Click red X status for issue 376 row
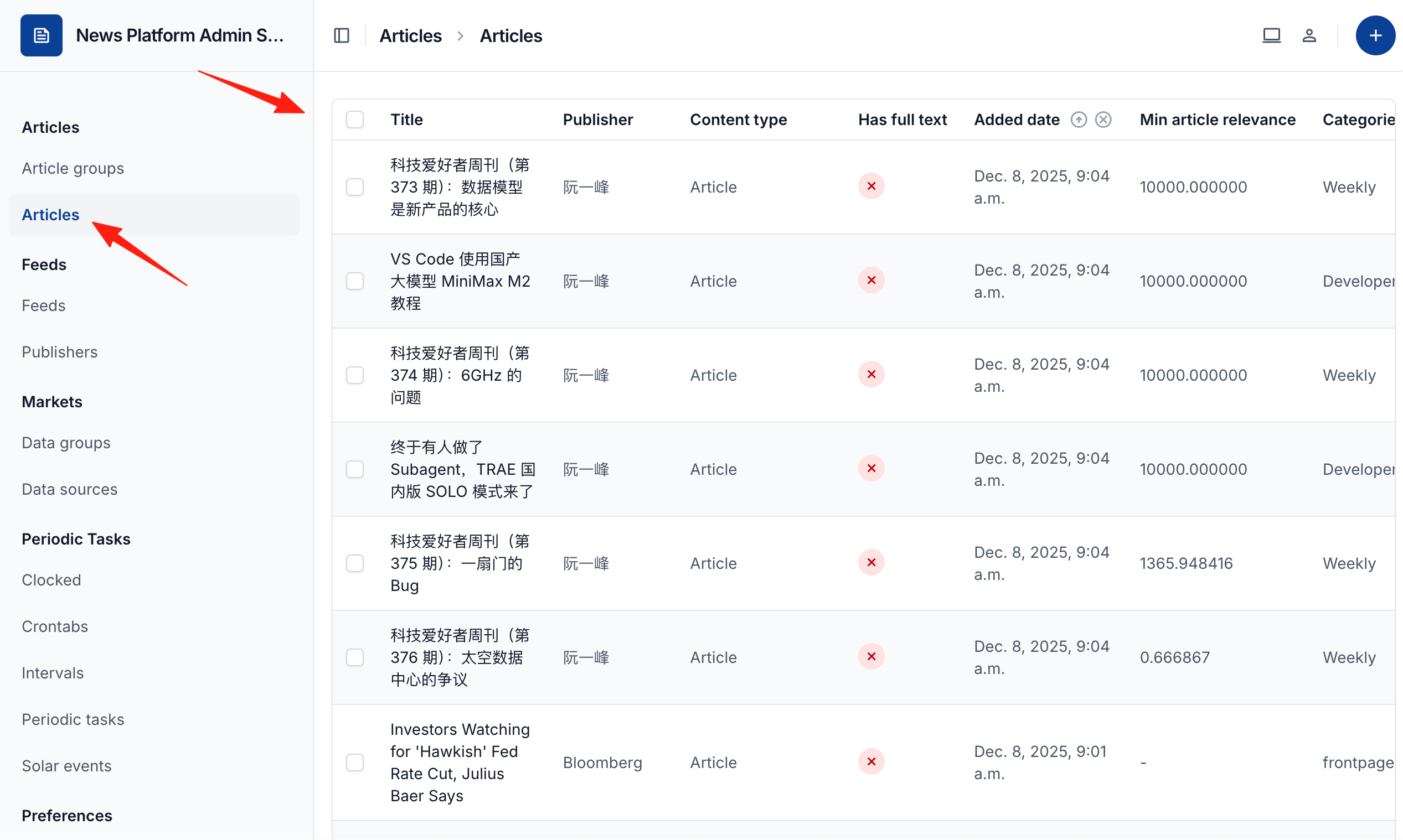This screenshot has height=840, width=1403. [871, 656]
